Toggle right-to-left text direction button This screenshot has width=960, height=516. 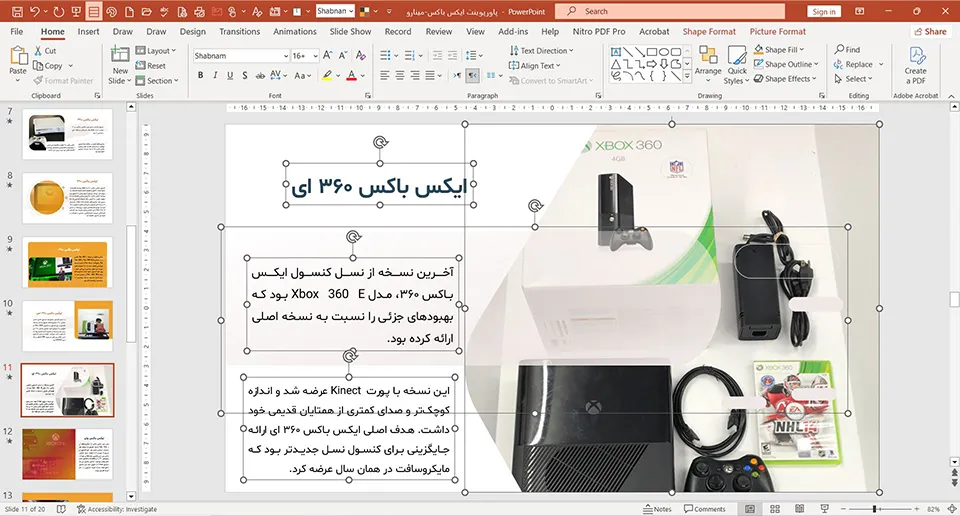pos(473,75)
